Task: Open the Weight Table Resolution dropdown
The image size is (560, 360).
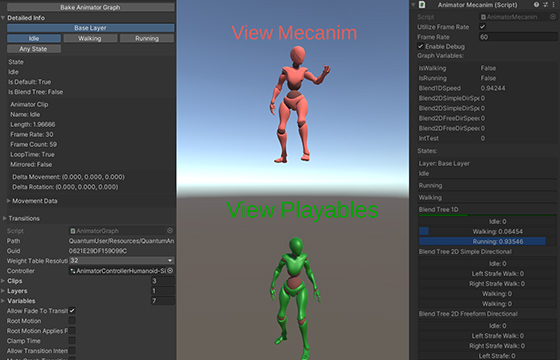Action: tap(121, 260)
